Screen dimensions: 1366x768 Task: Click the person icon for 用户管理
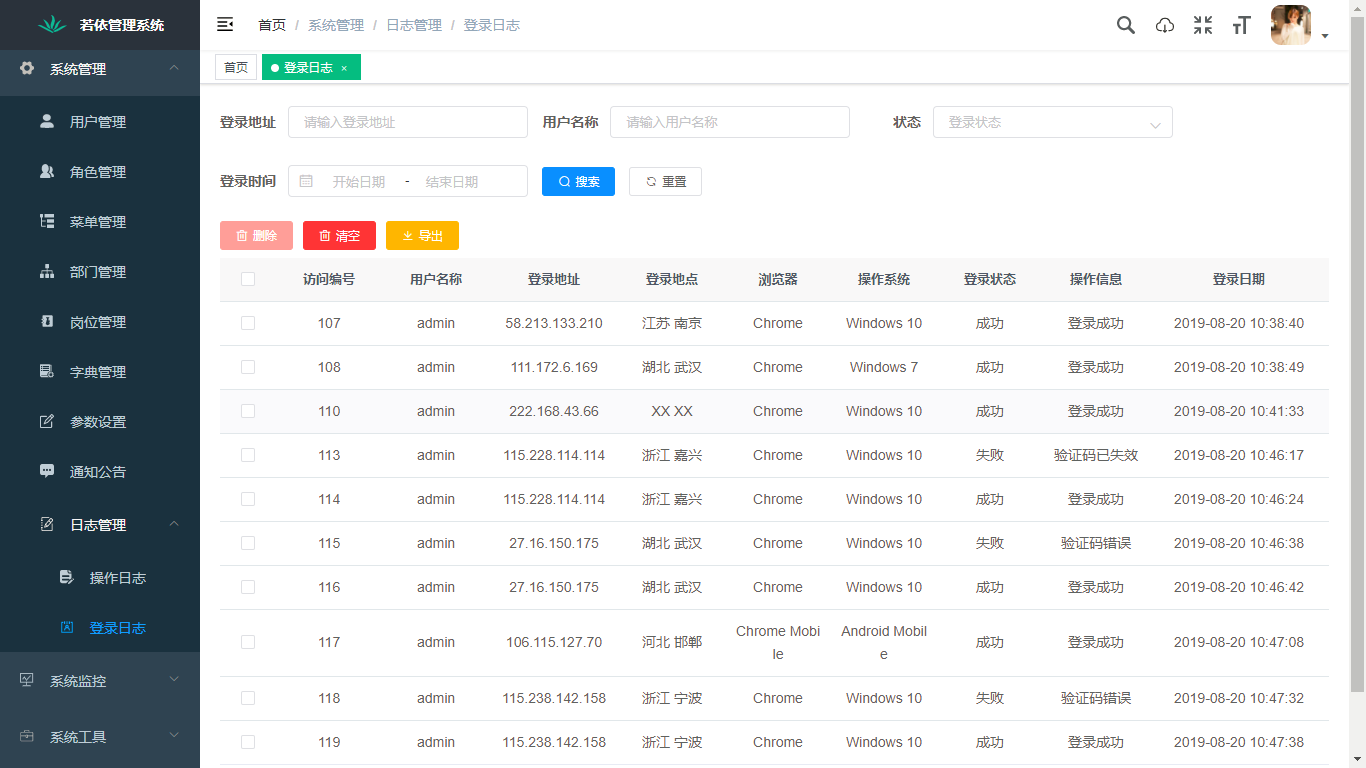click(x=47, y=121)
